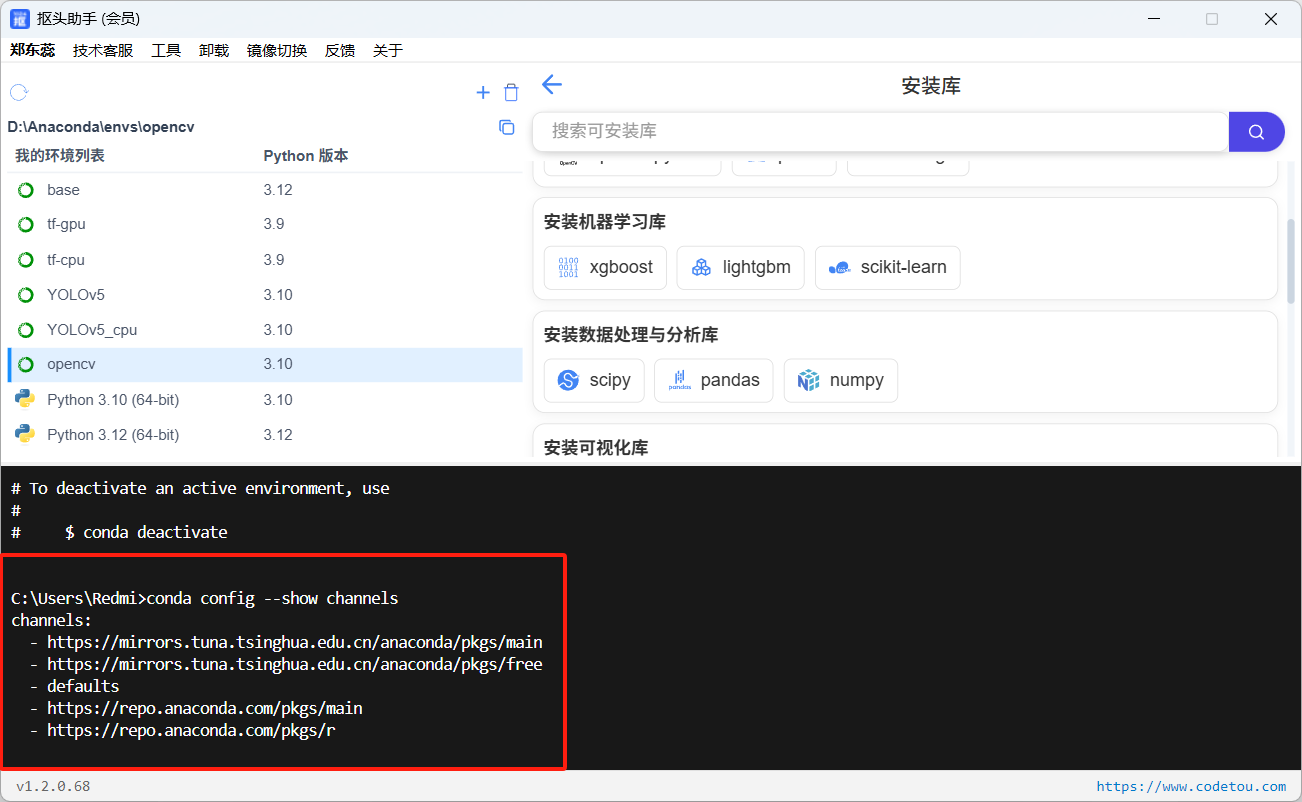Click the $ conda deactivate line

146,532
